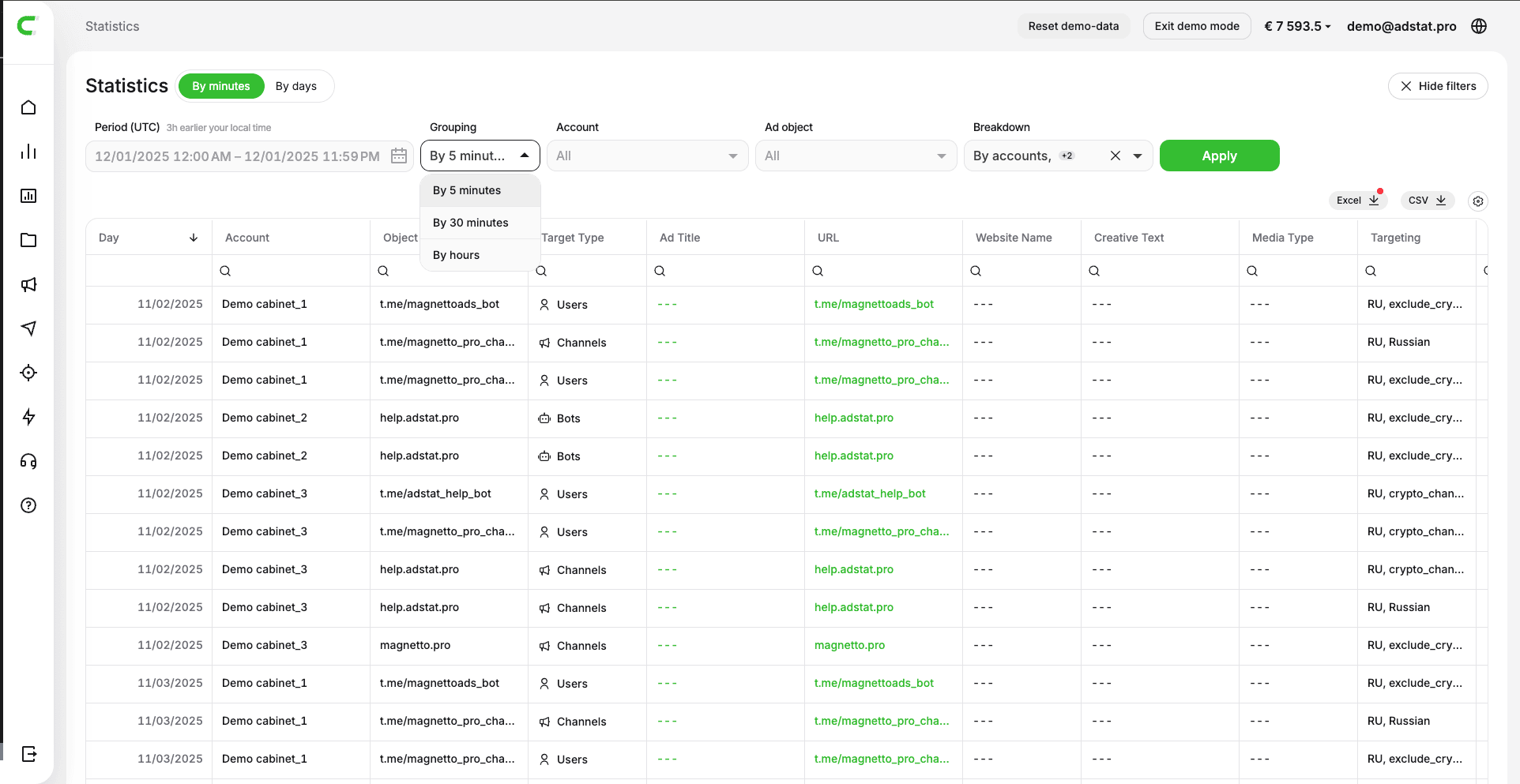1520x784 pixels.
Task: Open the megaphone campaigns icon in sidebar
Action: (28, 284)
